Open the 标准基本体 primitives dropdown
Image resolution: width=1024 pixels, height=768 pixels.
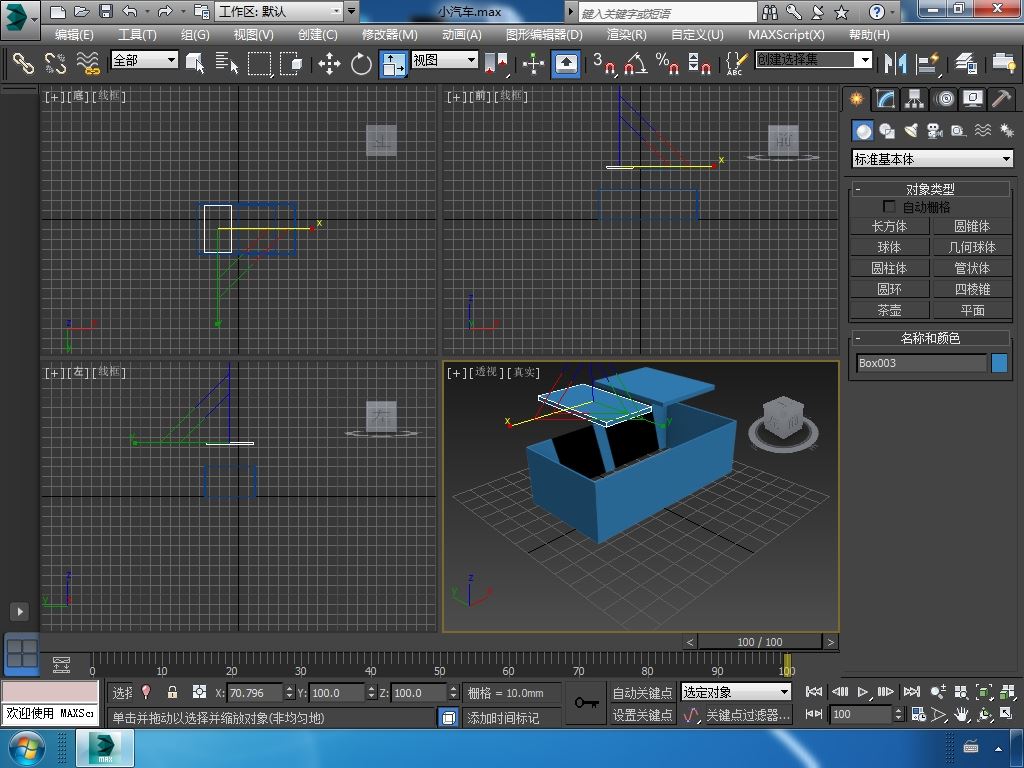coord(933,159)
